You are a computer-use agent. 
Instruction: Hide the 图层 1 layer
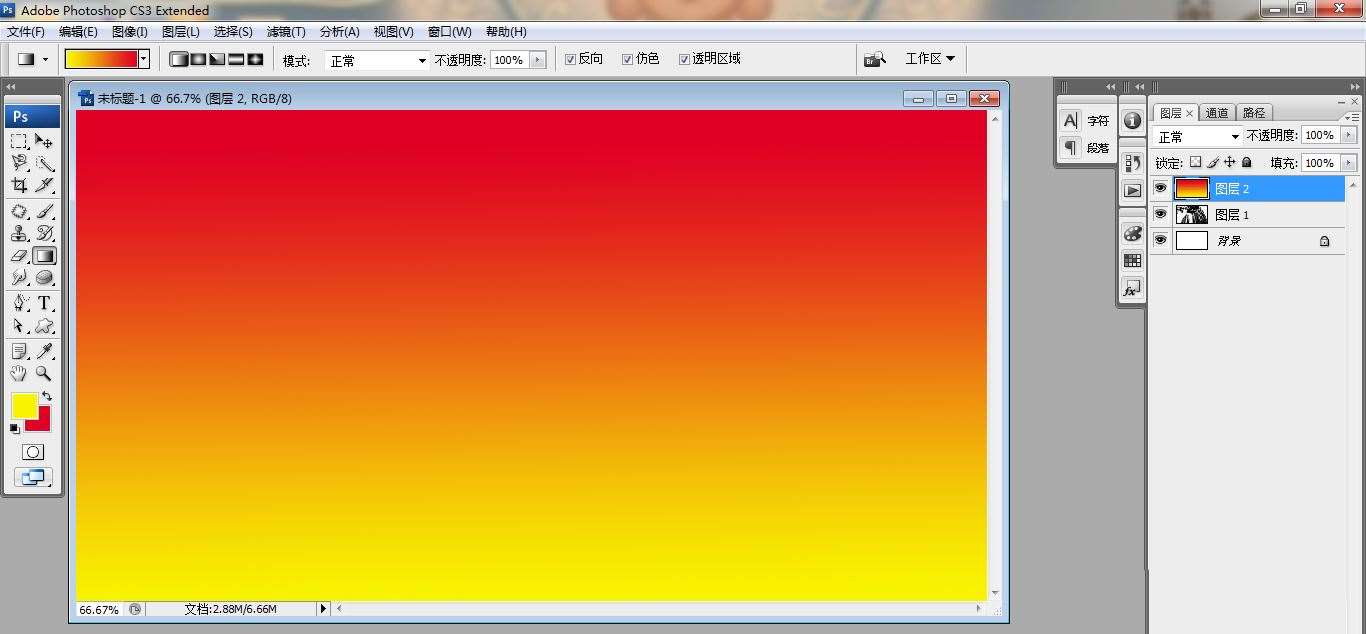pos(1160,214)
